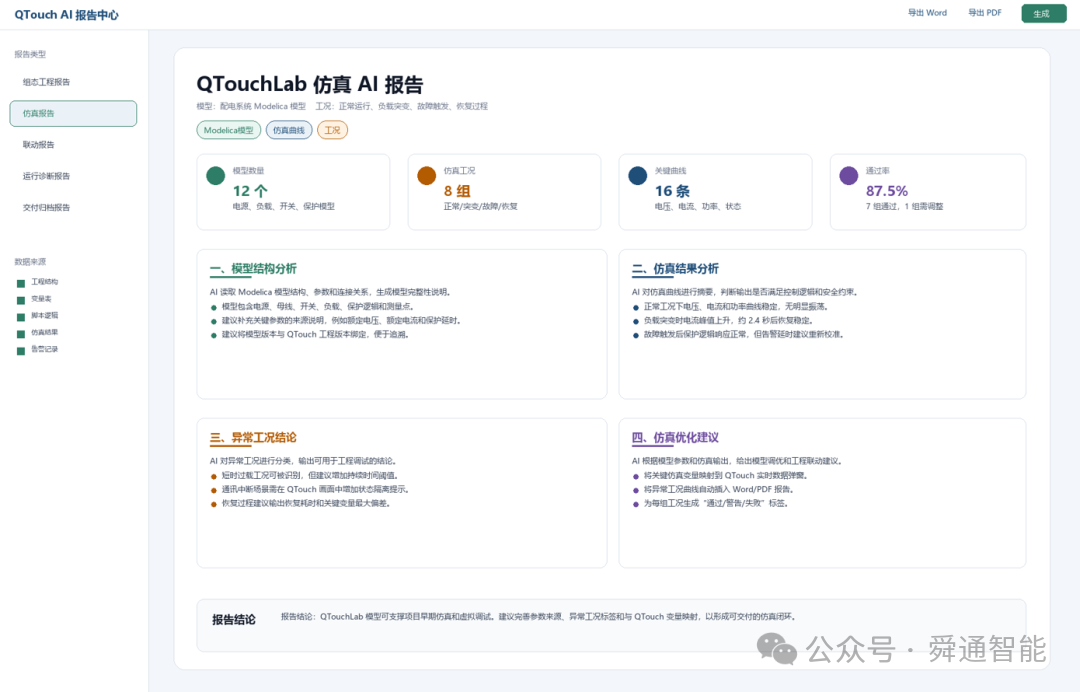Click the 四、仿真优化建议 section heading
This screenshot has height=692, width=1080.
(675, 437)
